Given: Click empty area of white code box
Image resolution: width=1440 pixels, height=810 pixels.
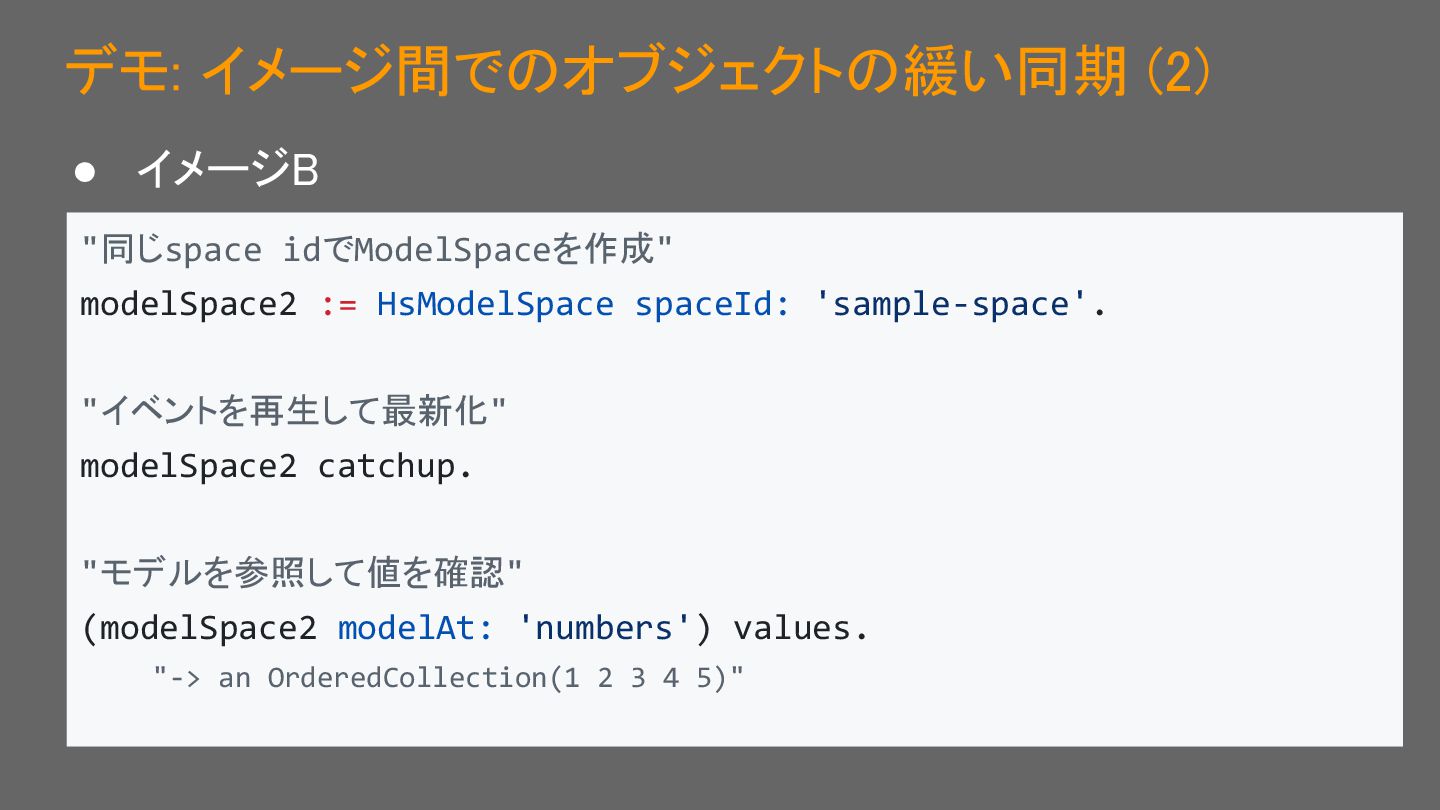Looking at the screenshot, I should coord(1100,520).
